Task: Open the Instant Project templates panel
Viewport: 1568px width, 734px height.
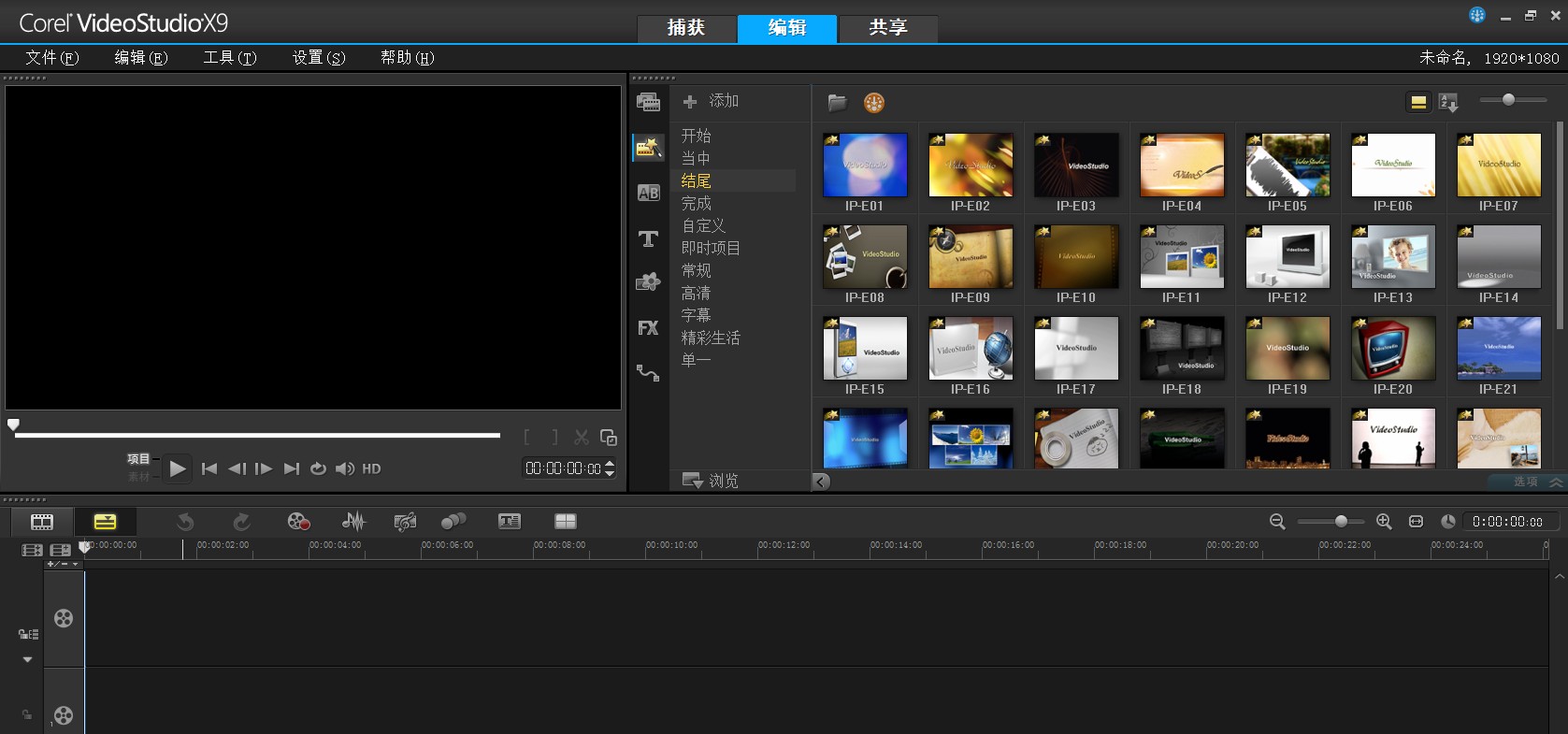Action: (x=648, y=148)
